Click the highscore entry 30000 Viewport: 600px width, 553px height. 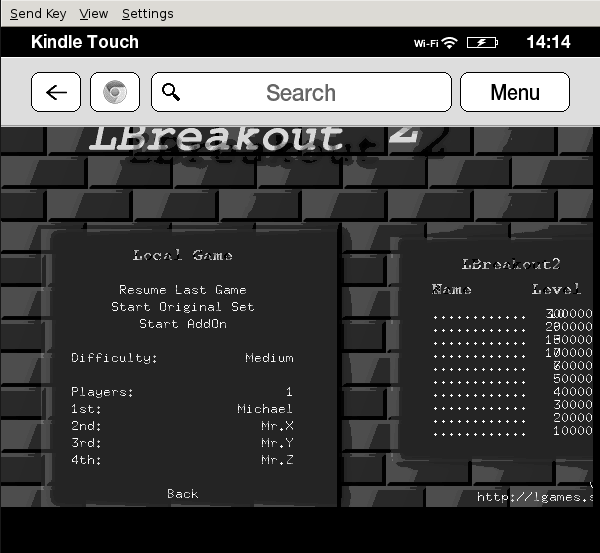tap(573, 405)
